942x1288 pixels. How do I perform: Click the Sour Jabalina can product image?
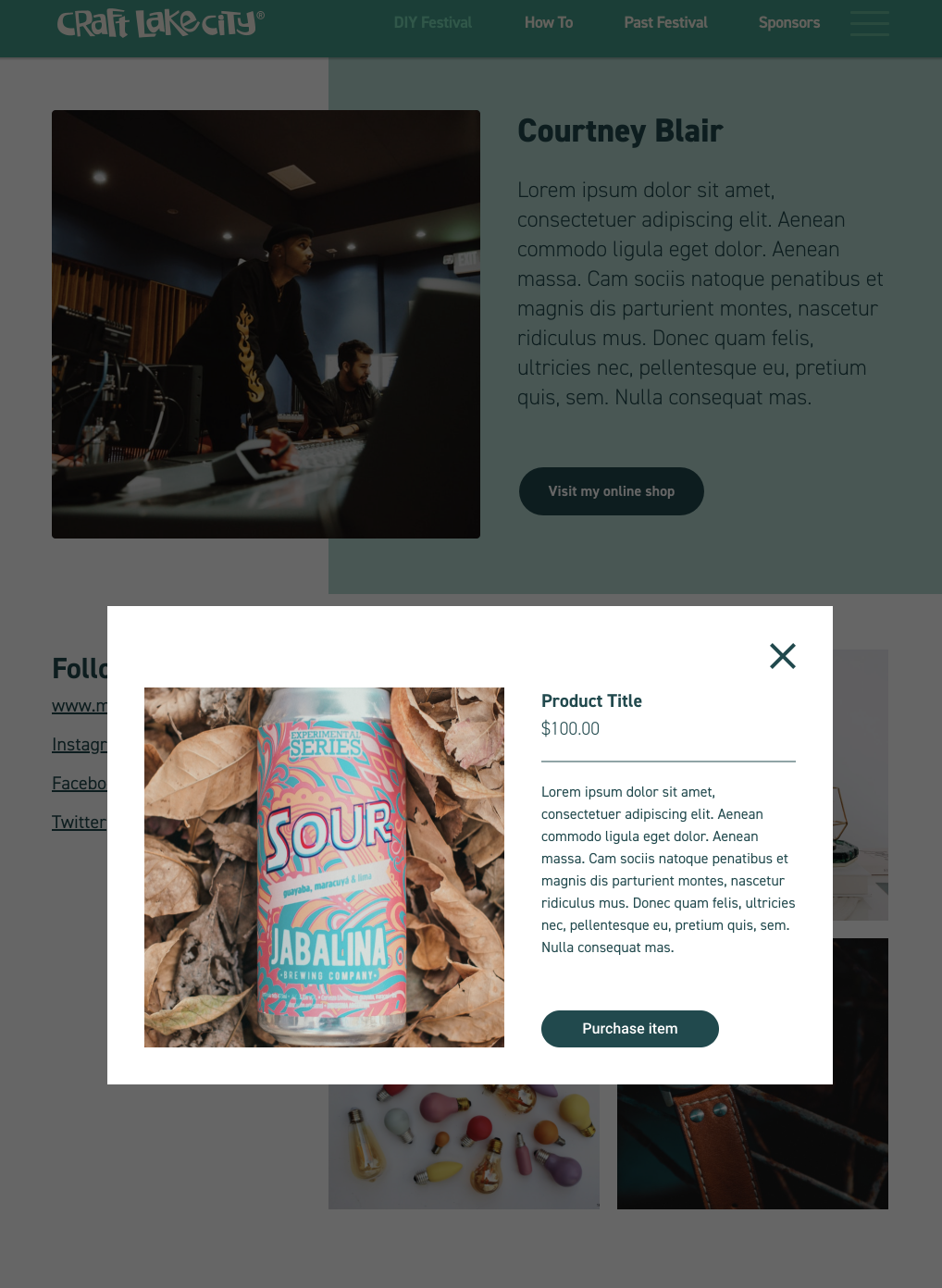(x=324, y=867)
